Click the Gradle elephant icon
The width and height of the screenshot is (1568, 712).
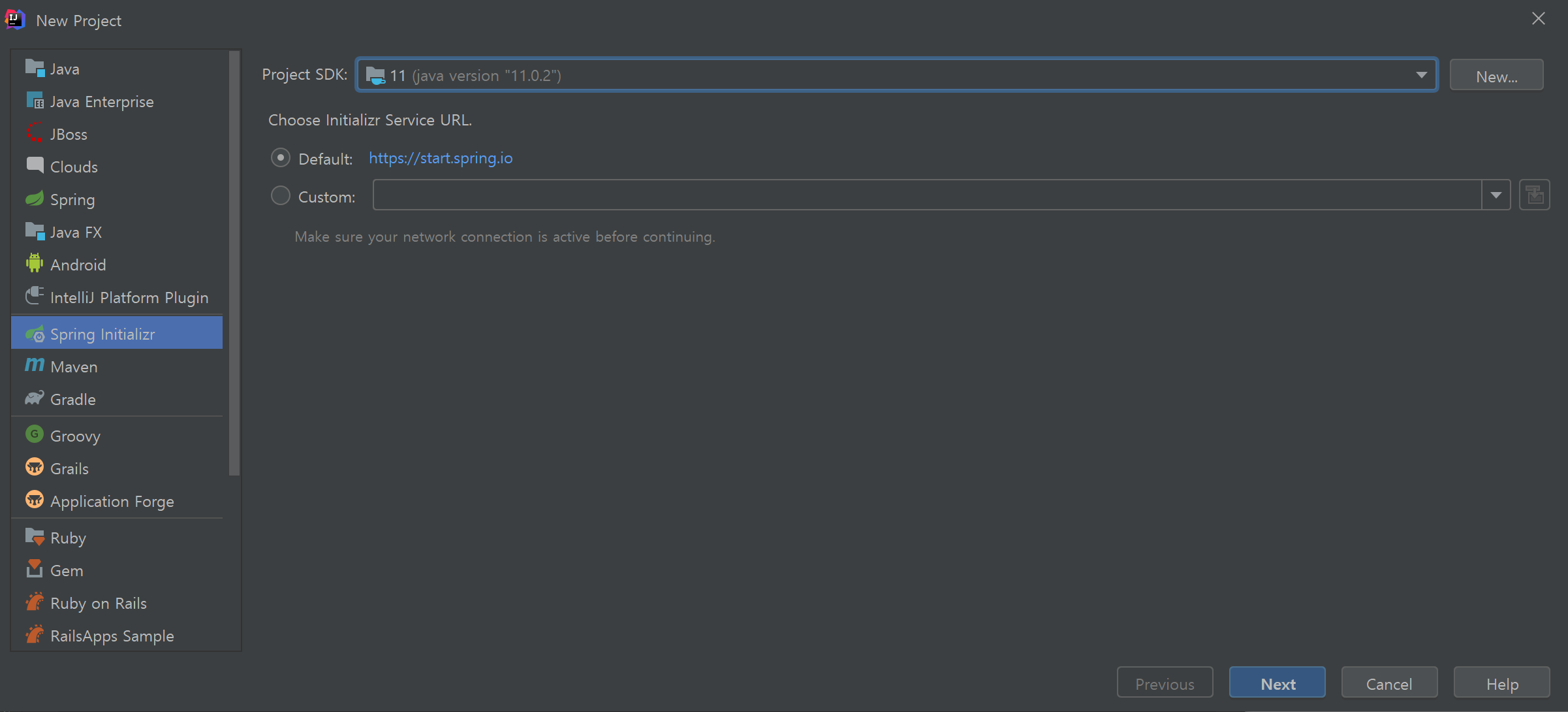[34, 398]
